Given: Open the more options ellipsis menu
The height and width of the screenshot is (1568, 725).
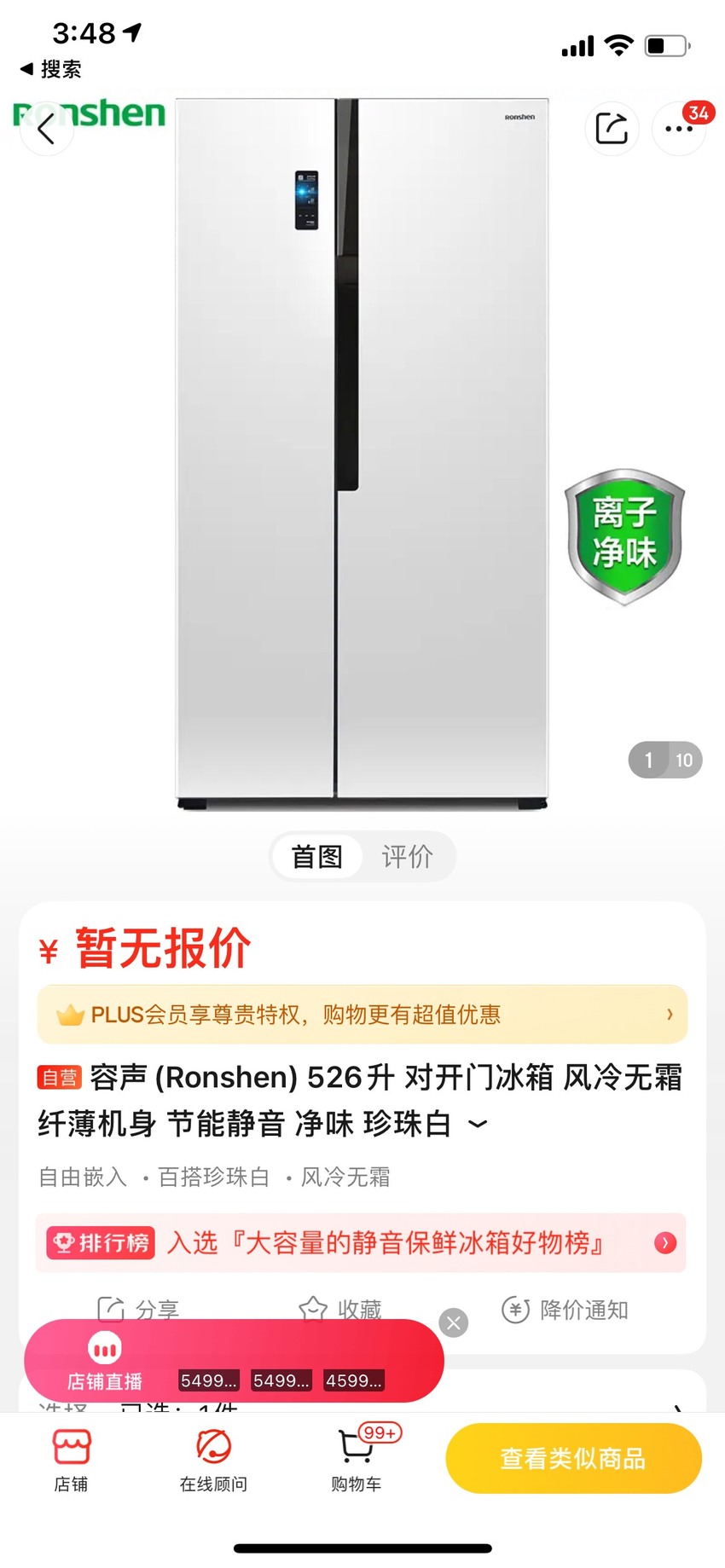Looking at the screenshot, I should [x=679, y=129].
